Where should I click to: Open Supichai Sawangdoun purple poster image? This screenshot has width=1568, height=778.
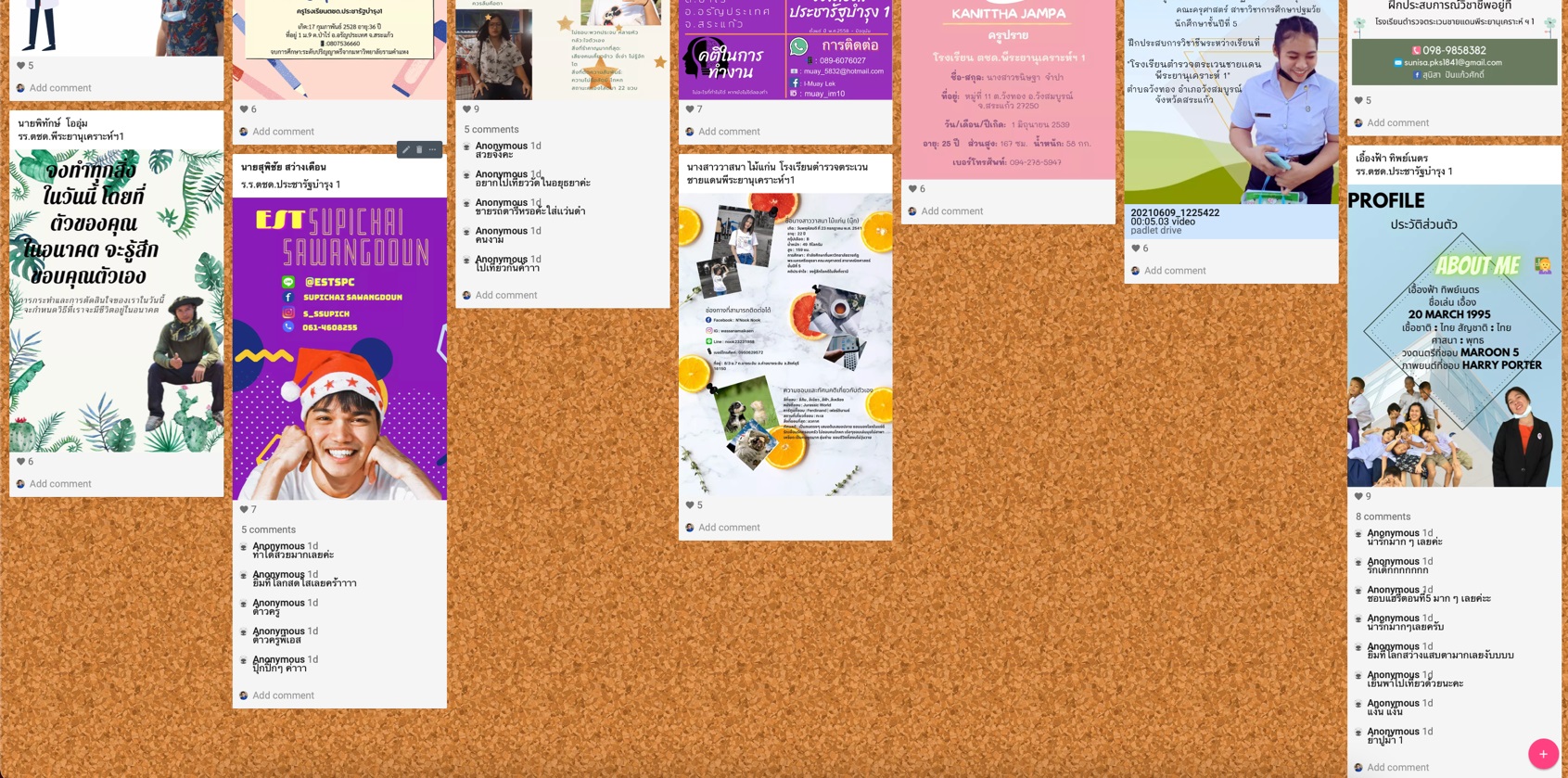[339, 349]
